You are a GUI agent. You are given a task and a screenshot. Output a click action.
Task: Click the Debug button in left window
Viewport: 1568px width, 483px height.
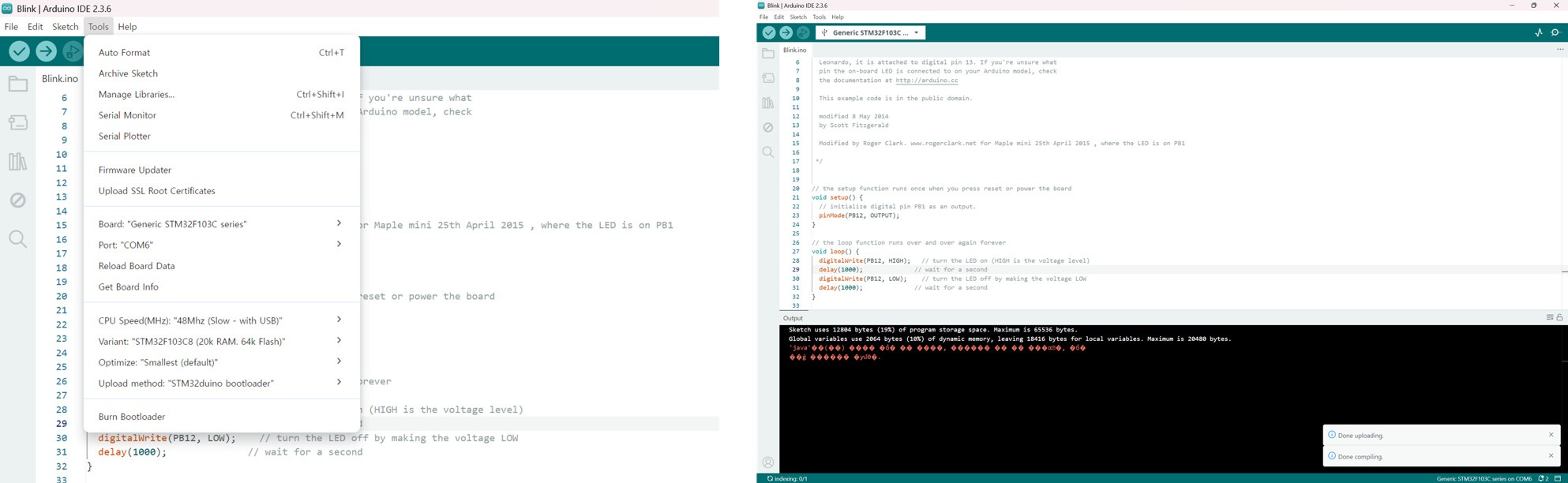(73, 51)
